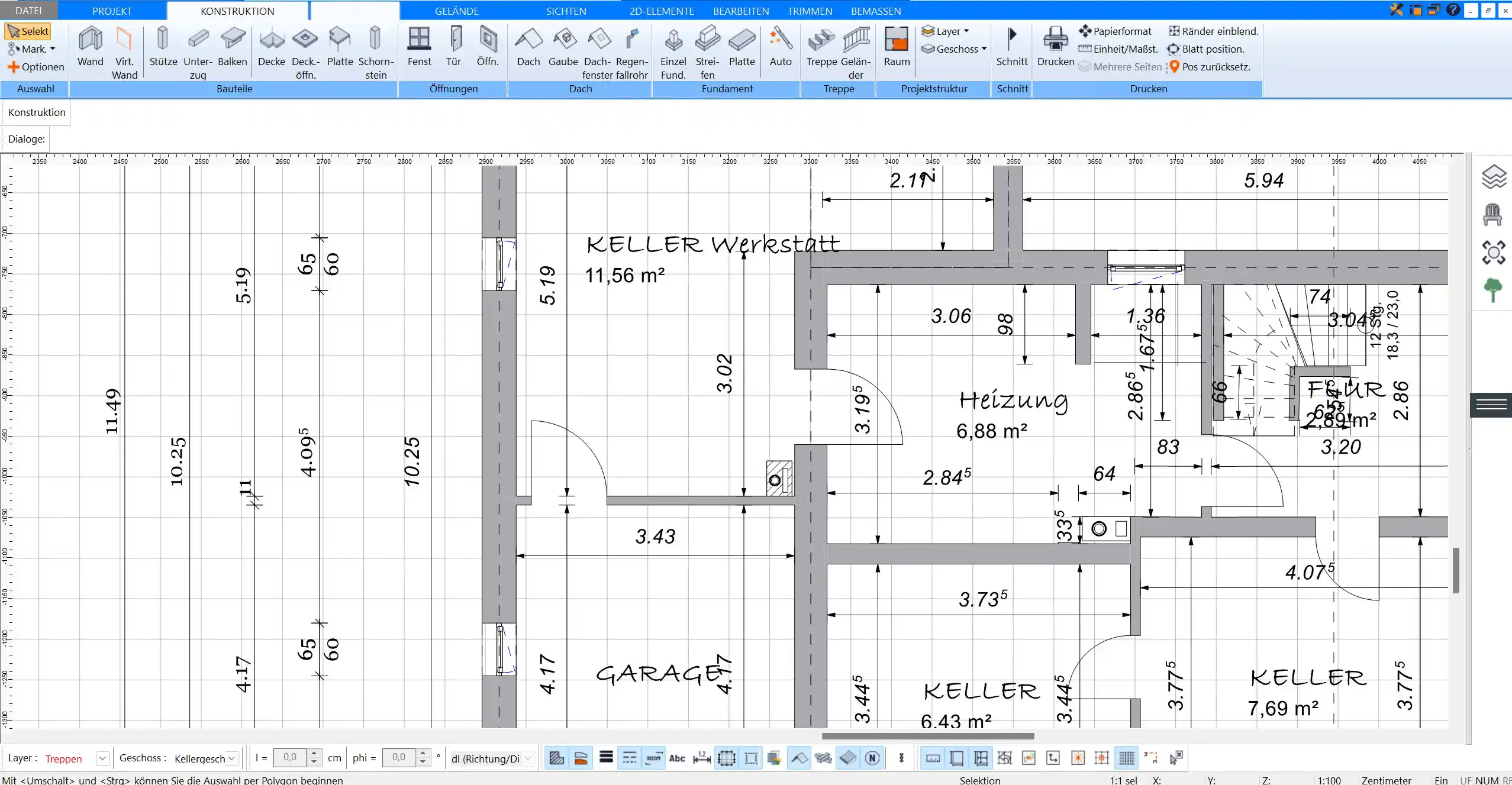This screenshot has width=1512, height=785.
Task: Click the Raum room tool
Action: pos(897,47)
